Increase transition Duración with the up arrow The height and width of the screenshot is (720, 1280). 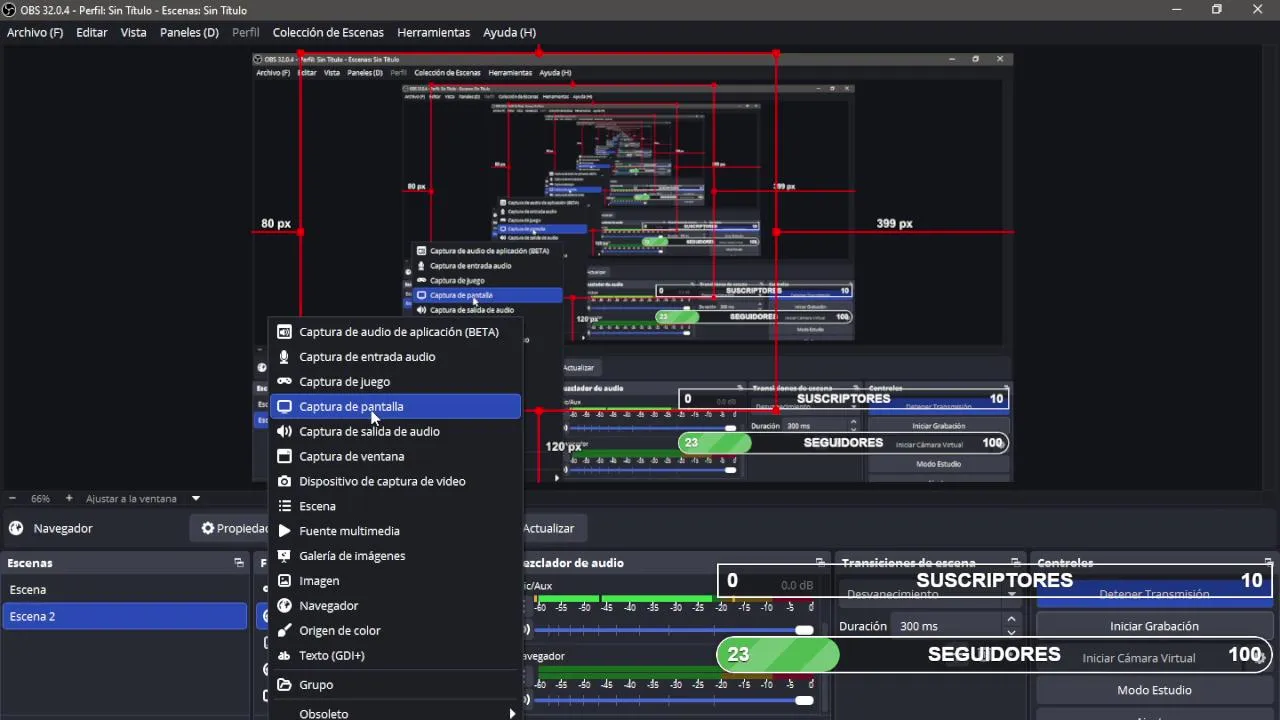[x=1011, y=620]
